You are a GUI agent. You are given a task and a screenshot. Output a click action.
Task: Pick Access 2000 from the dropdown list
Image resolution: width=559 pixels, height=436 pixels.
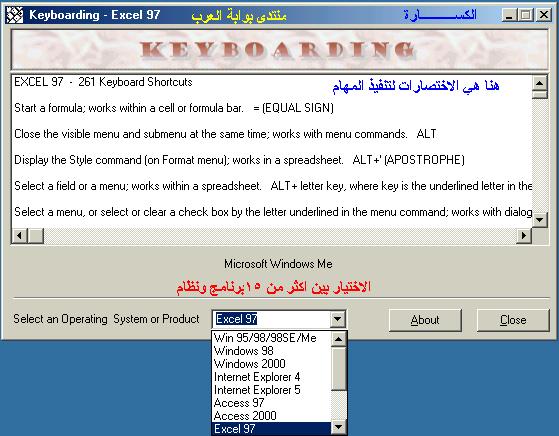[x=272, y=416]
